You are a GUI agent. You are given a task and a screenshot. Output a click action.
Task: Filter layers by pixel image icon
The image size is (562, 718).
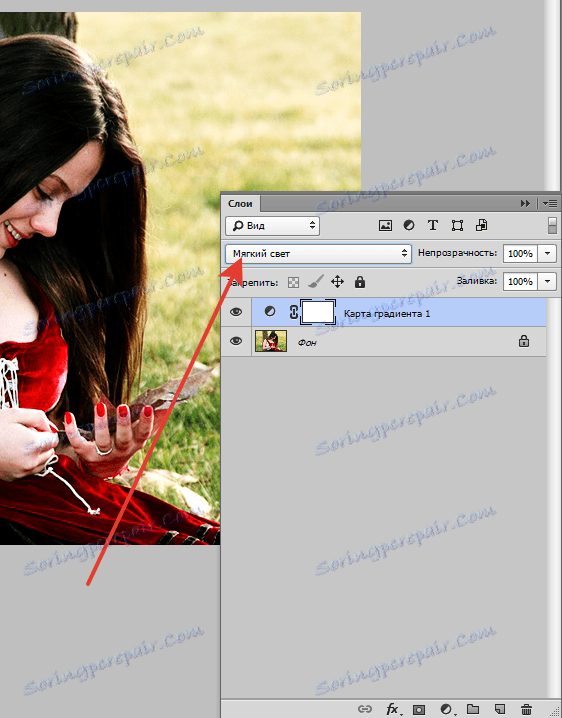point(385,225)
